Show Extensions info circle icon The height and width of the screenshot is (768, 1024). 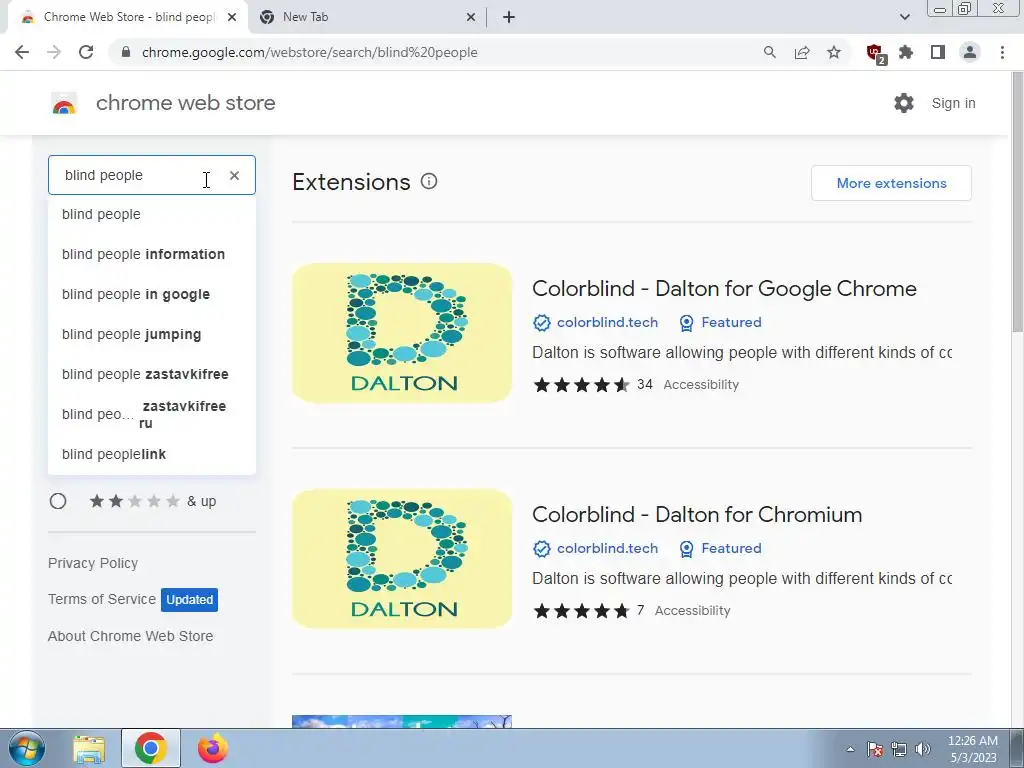tap(428, 182)
